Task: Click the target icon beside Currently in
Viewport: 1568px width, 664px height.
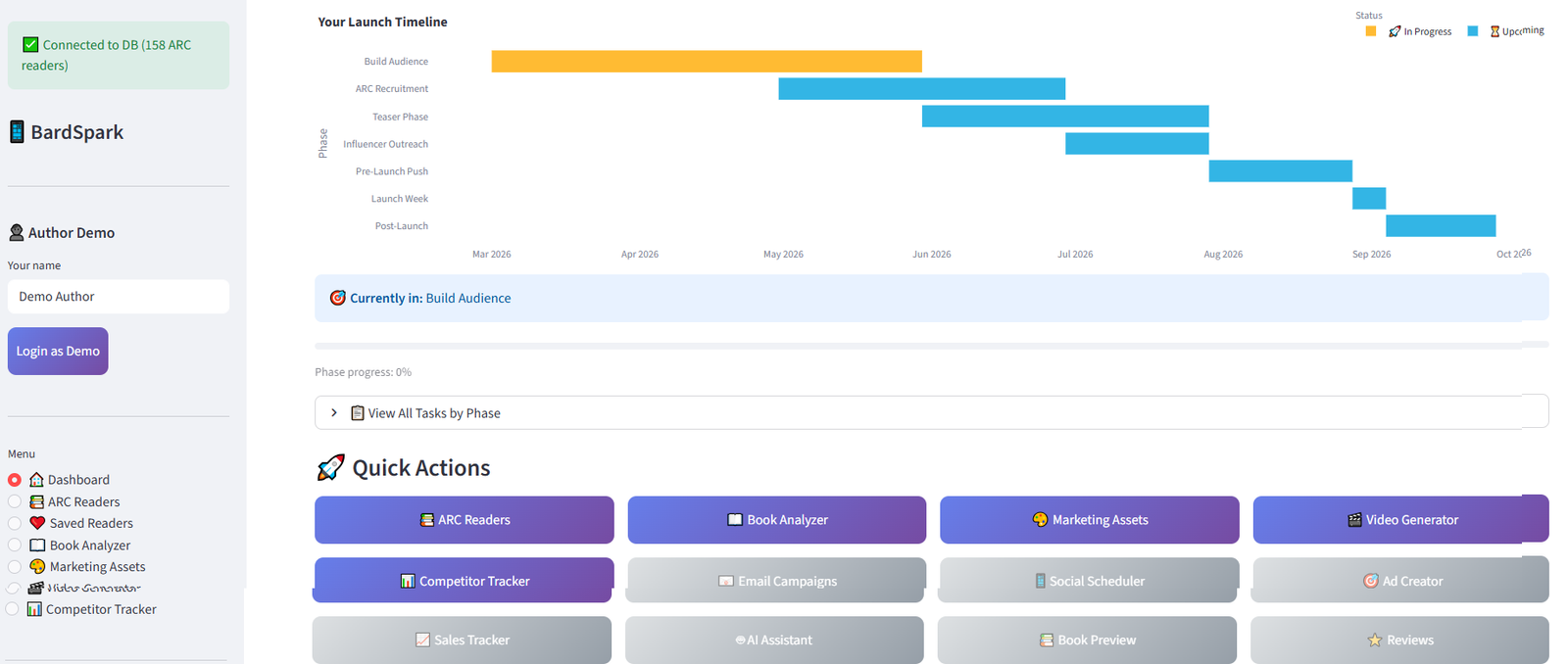Action: tap(337, 298)
